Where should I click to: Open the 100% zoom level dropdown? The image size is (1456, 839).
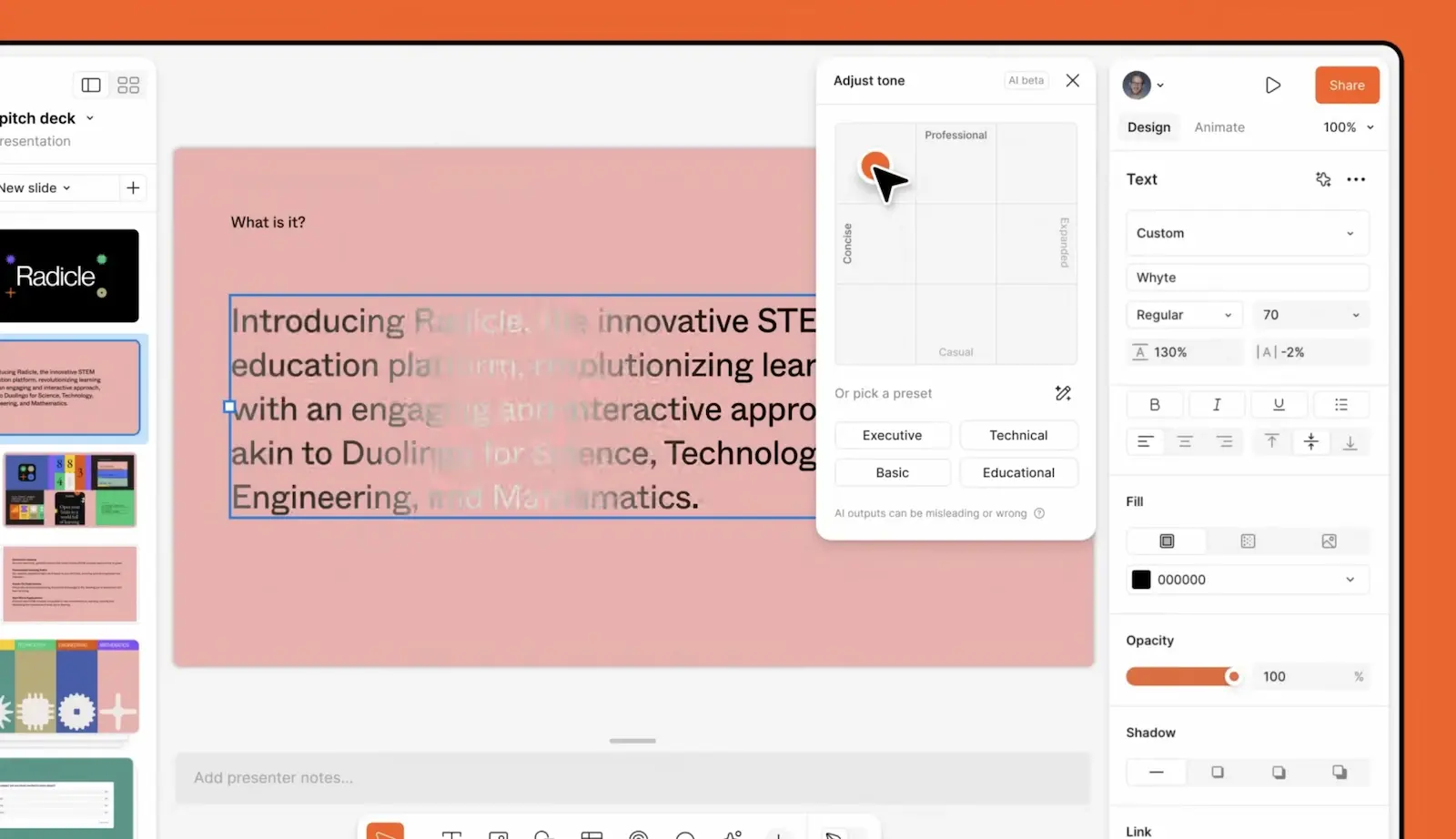point(1349,127)
